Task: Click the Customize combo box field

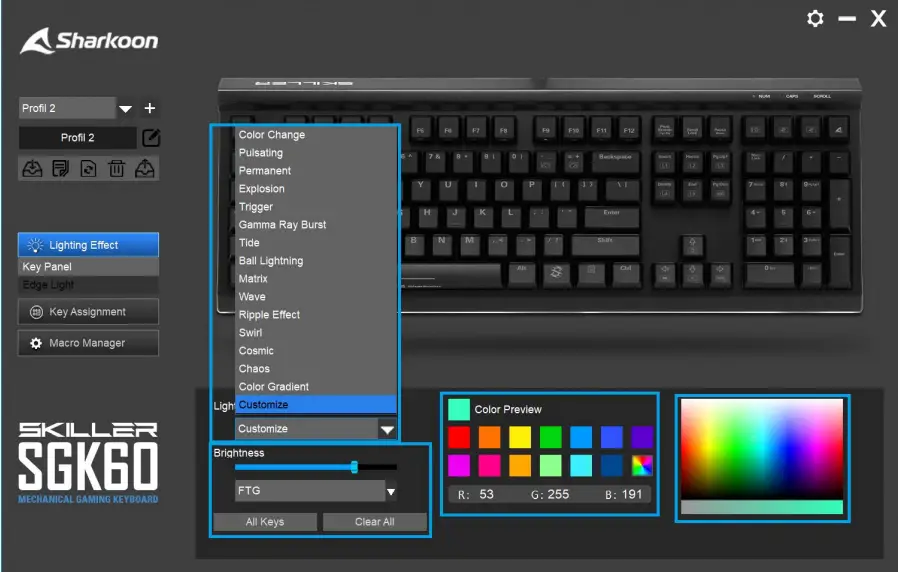Action: pos(306,428)
